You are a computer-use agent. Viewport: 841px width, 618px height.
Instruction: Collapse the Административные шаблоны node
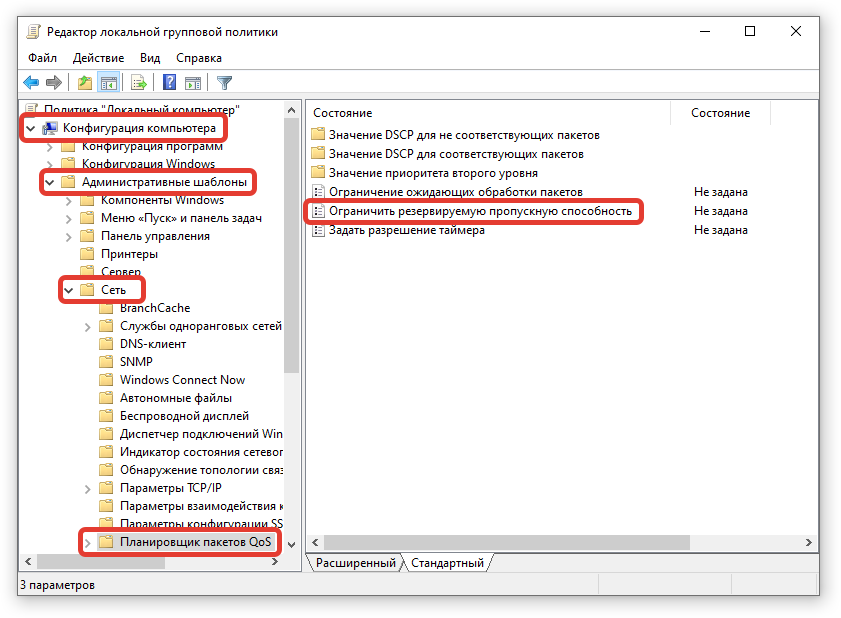click(49, 182)
